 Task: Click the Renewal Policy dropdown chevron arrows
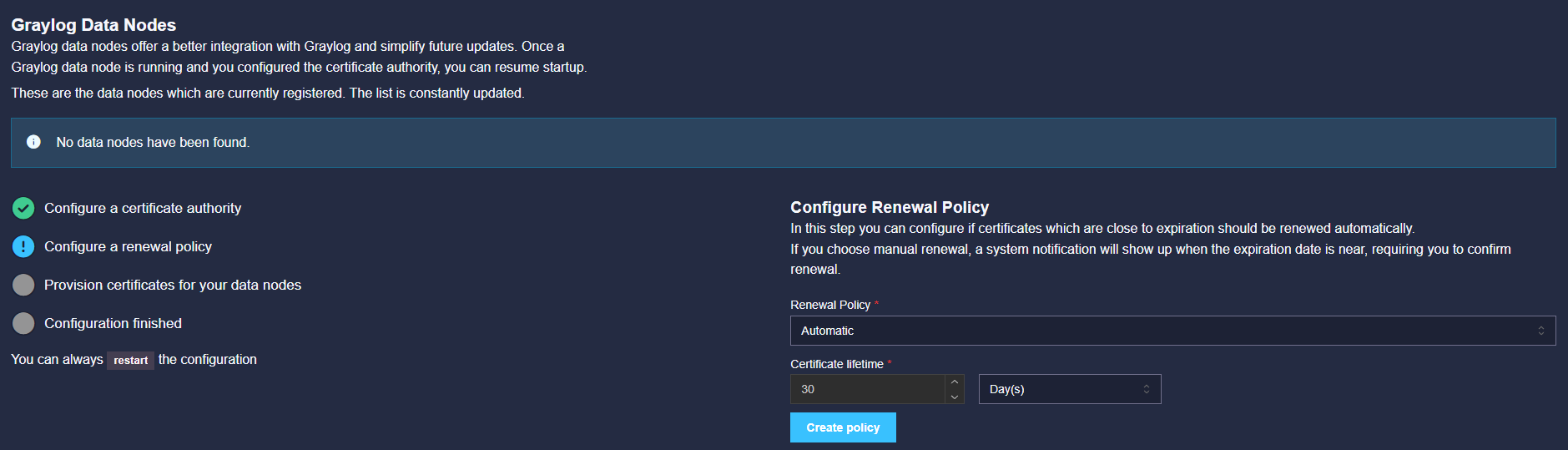(1541, 331)
